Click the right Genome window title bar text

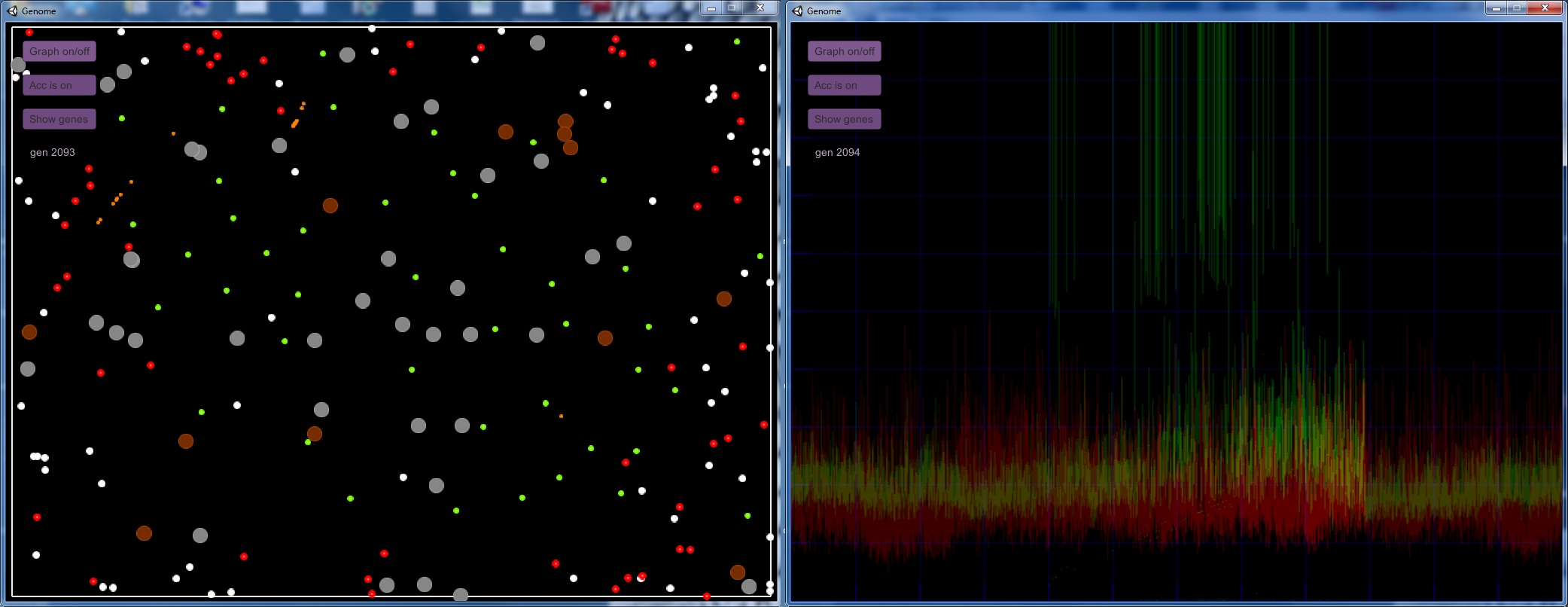click(x=824, y=11)
